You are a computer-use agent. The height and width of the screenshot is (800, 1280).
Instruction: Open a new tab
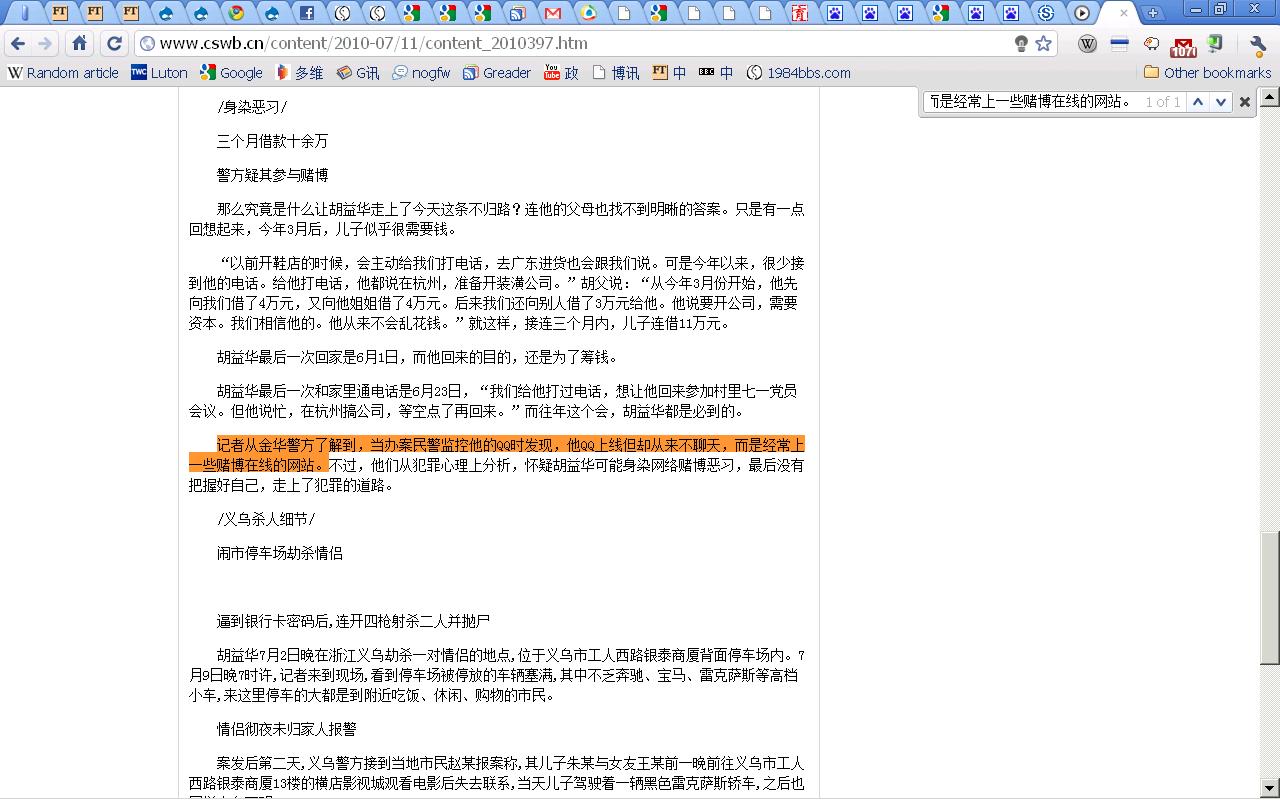point(1153,13)
